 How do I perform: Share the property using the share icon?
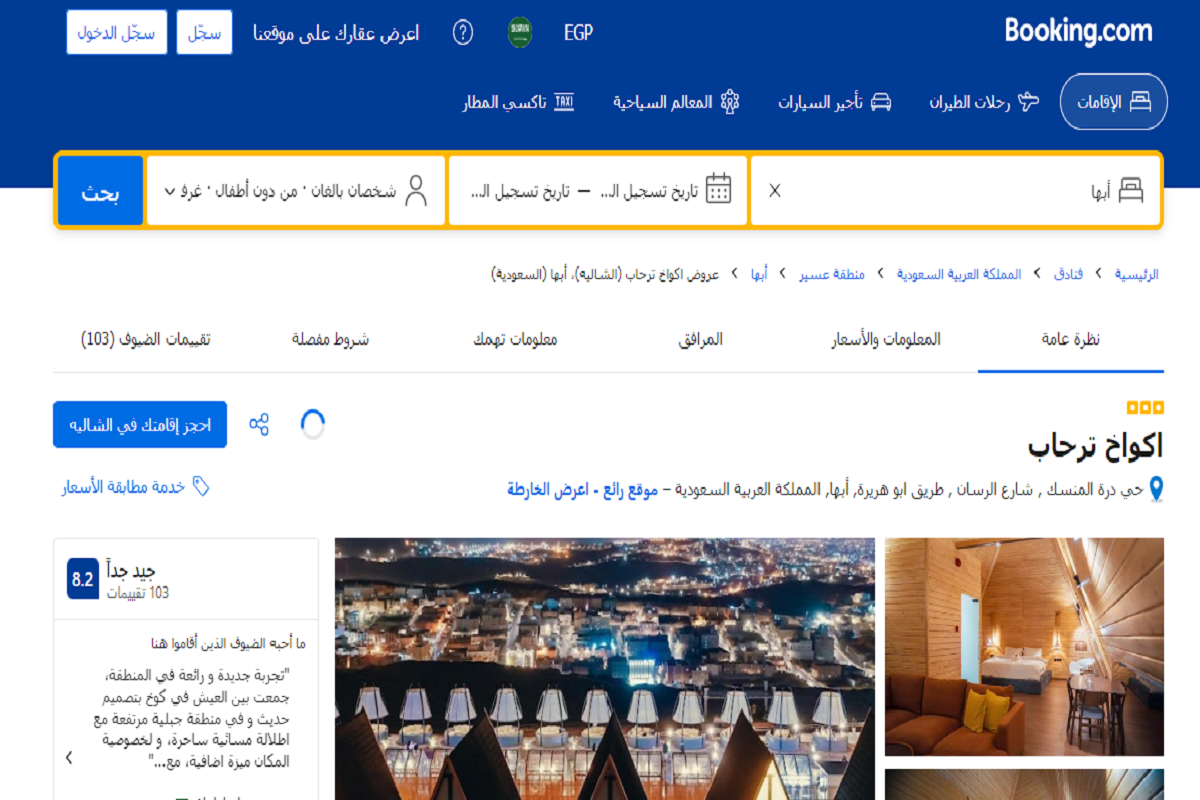click(x=261, y=424)
